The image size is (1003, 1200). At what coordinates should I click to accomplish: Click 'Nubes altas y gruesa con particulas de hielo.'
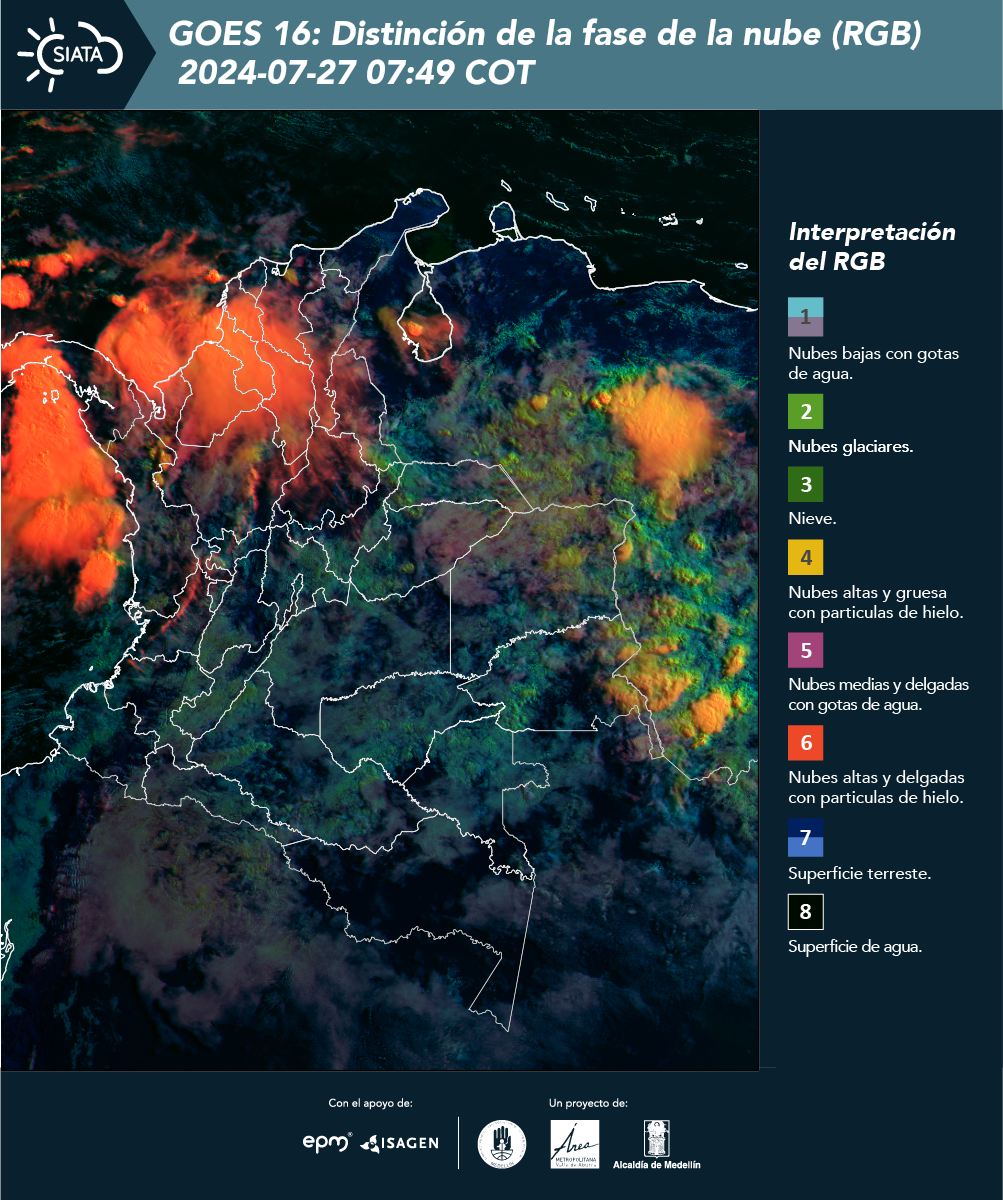pyautogui.click(x=875, y=602)
